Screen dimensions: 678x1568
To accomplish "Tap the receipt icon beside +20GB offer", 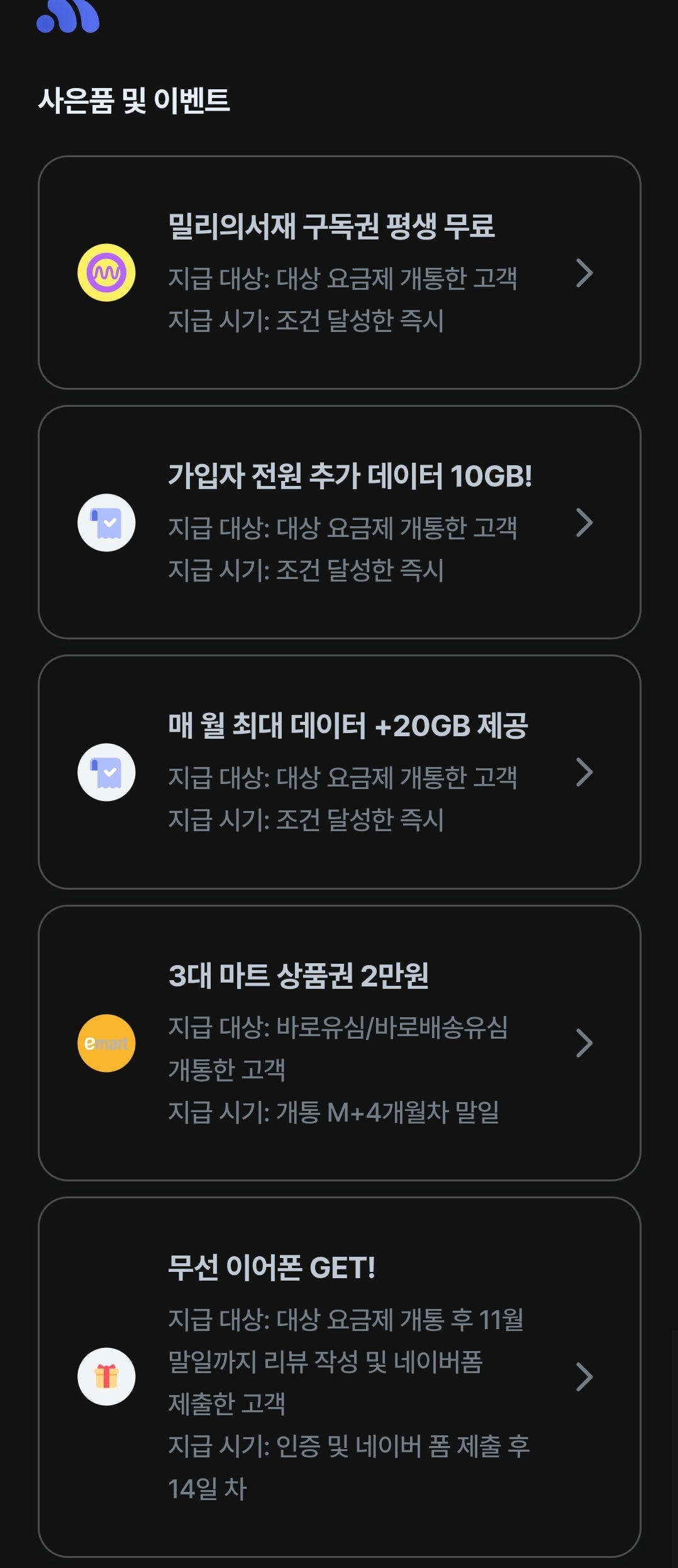I will [x=106, y=772].
